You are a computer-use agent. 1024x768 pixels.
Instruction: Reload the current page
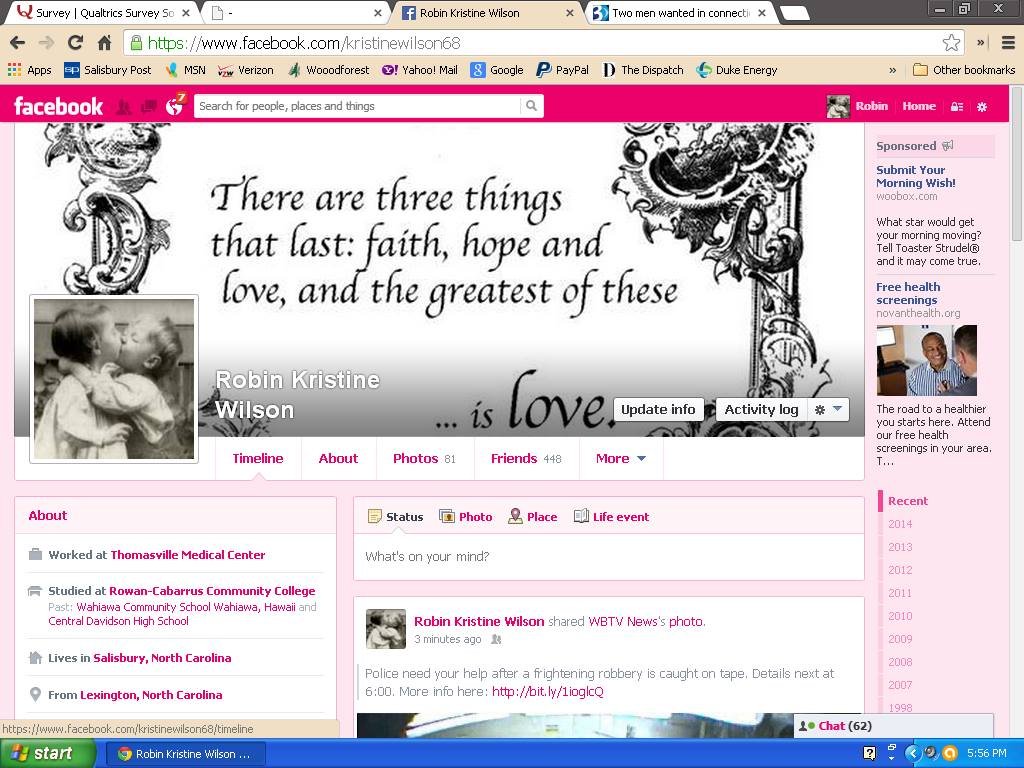tap(75, 43)
